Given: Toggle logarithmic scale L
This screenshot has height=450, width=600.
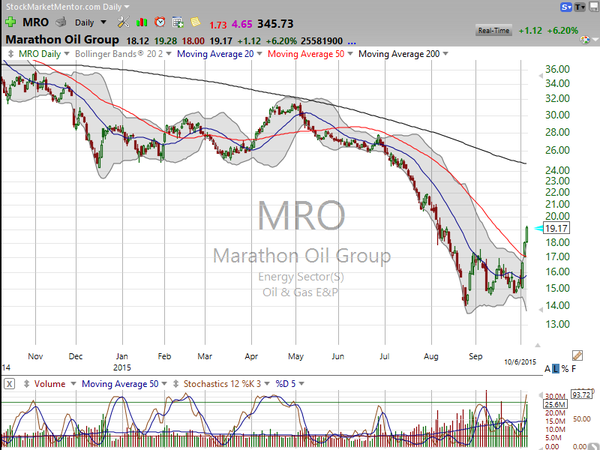Looking at the screenshot, I should point(556,369).
